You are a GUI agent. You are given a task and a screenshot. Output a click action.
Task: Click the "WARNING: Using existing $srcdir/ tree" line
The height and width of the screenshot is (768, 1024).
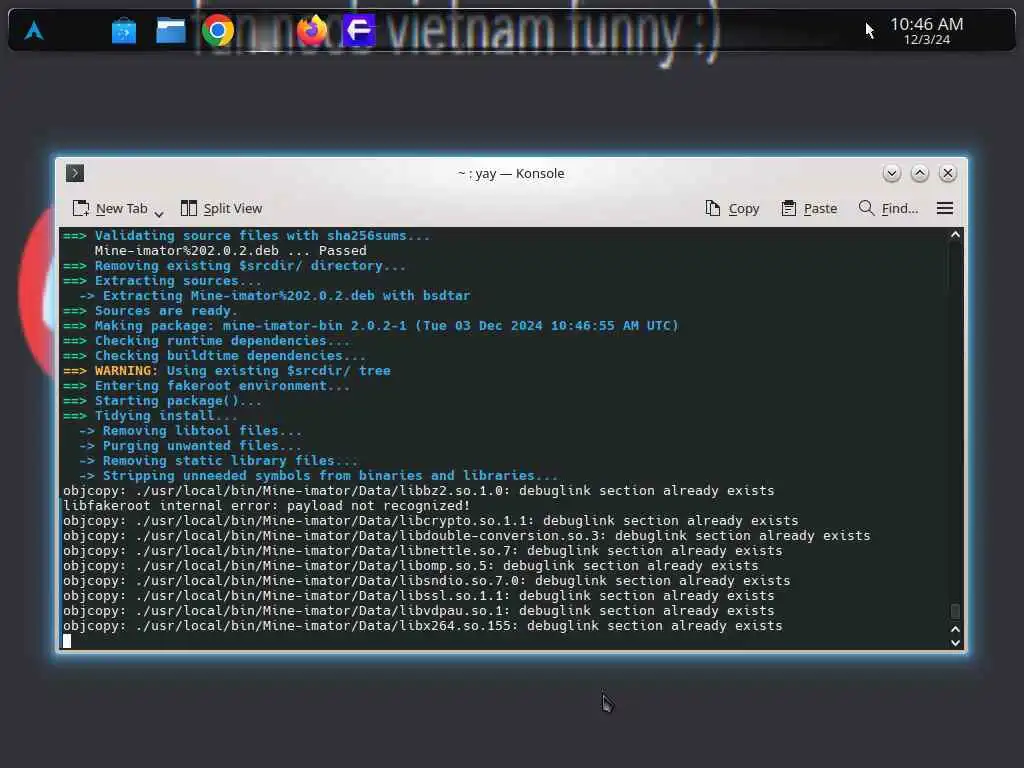pyautogui.click(x=227, y=371)
